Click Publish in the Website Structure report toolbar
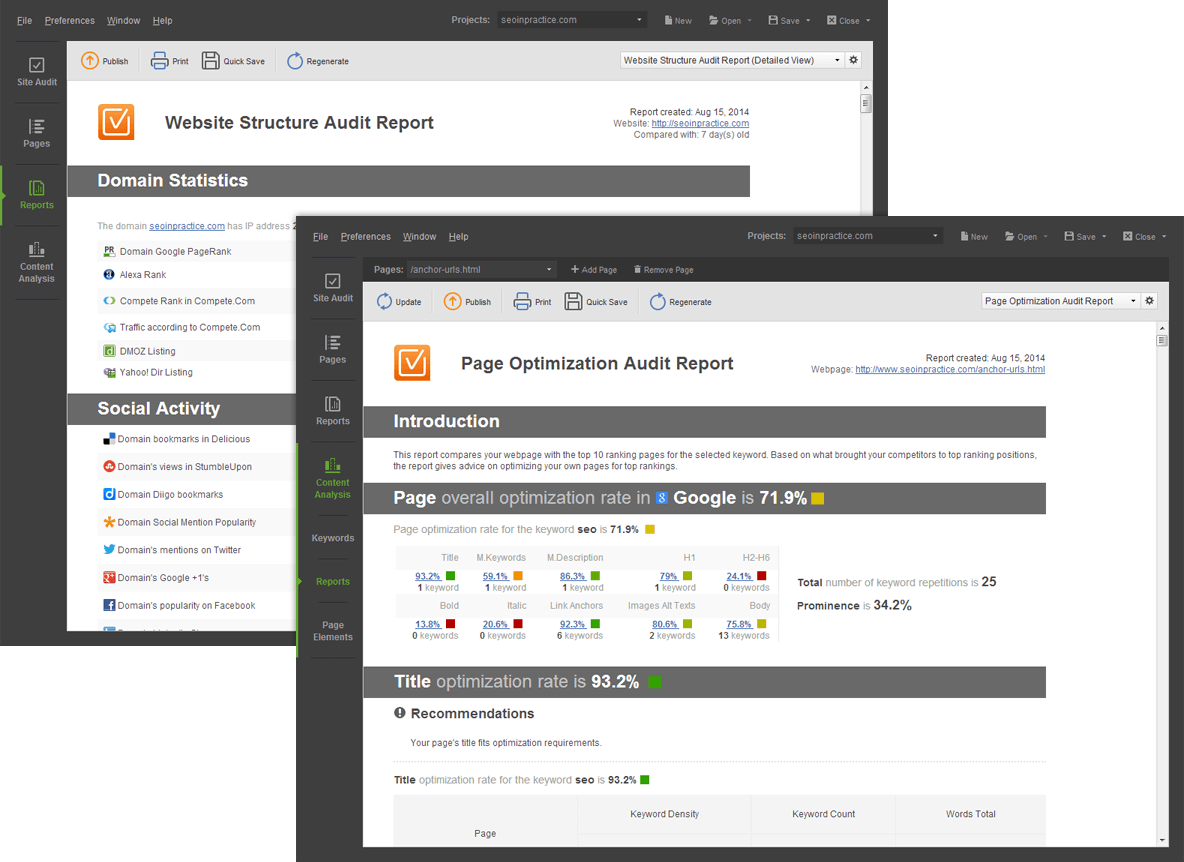Viewport: 1184px width, 862px height. coord(105,61)
